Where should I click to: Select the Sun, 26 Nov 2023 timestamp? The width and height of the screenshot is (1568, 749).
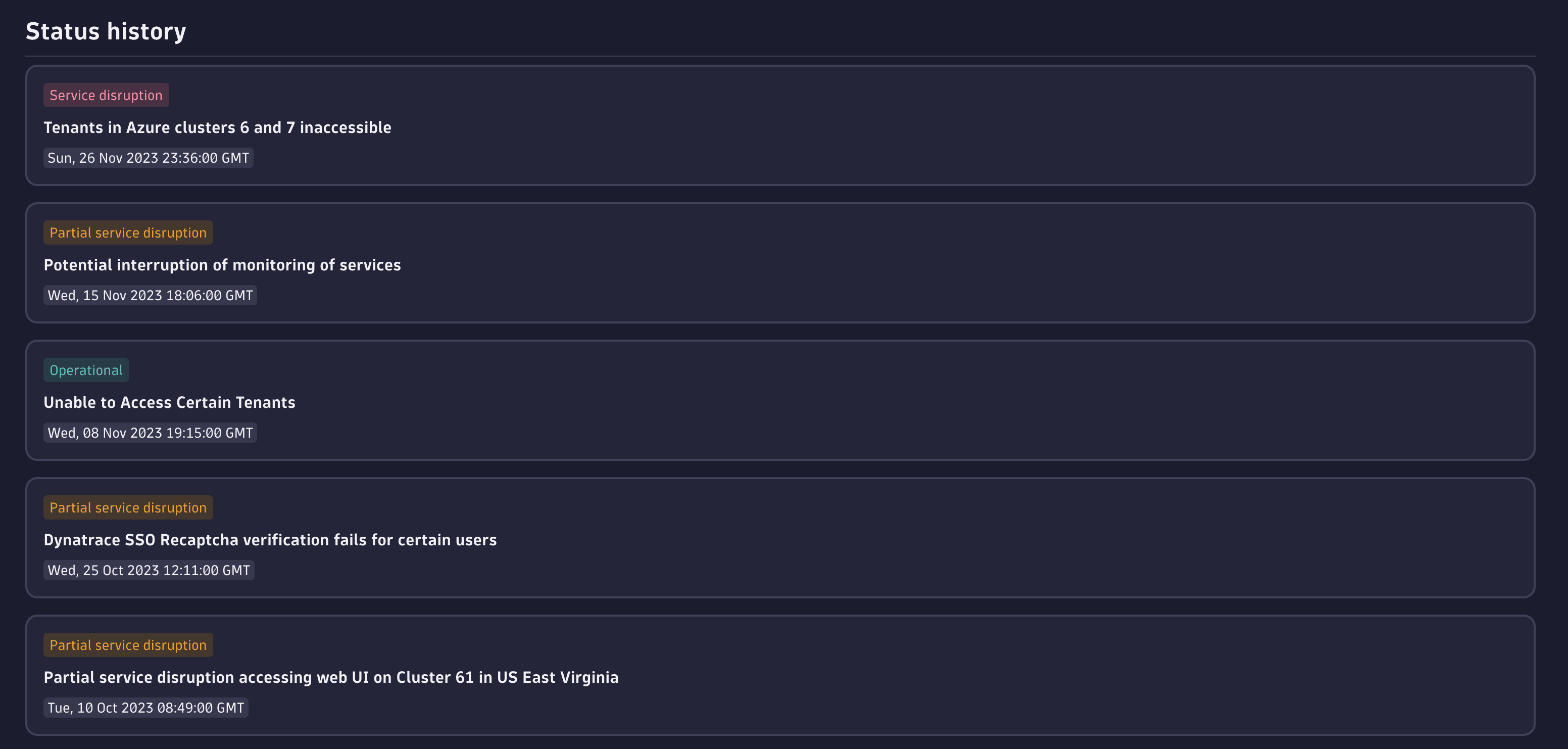148,158
